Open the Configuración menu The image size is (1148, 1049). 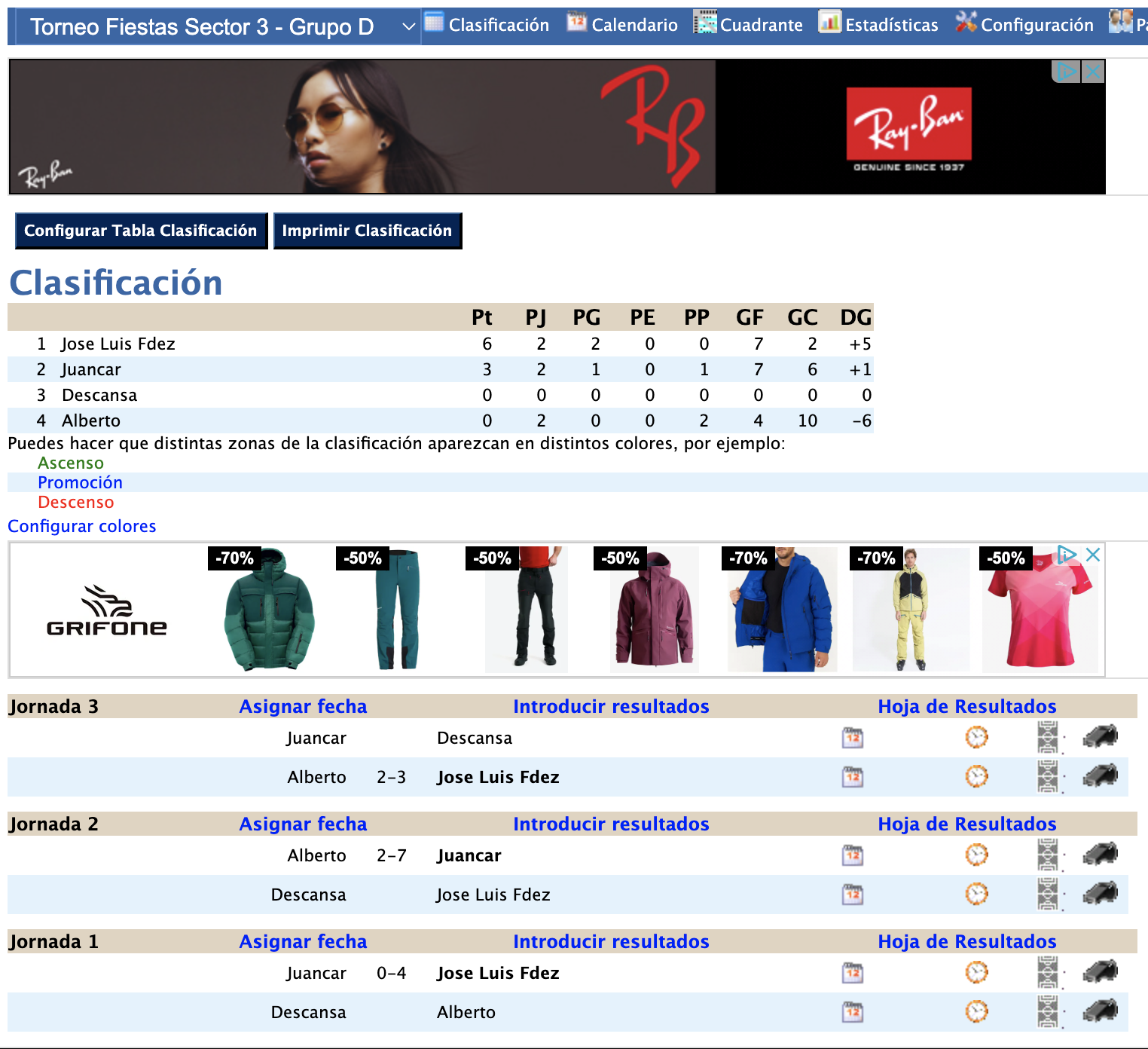tap(1024, 24)
